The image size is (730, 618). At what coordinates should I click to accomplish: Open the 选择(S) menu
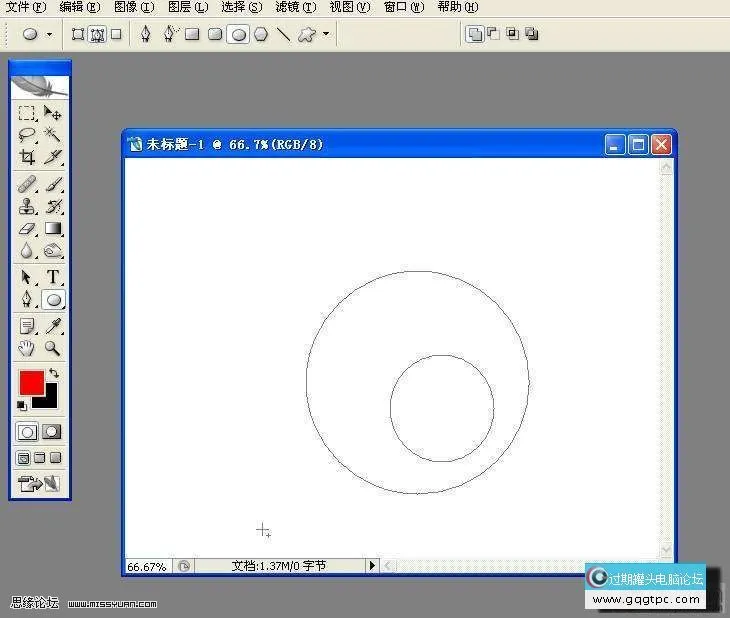pyautogui.click(x=242, y=7)
